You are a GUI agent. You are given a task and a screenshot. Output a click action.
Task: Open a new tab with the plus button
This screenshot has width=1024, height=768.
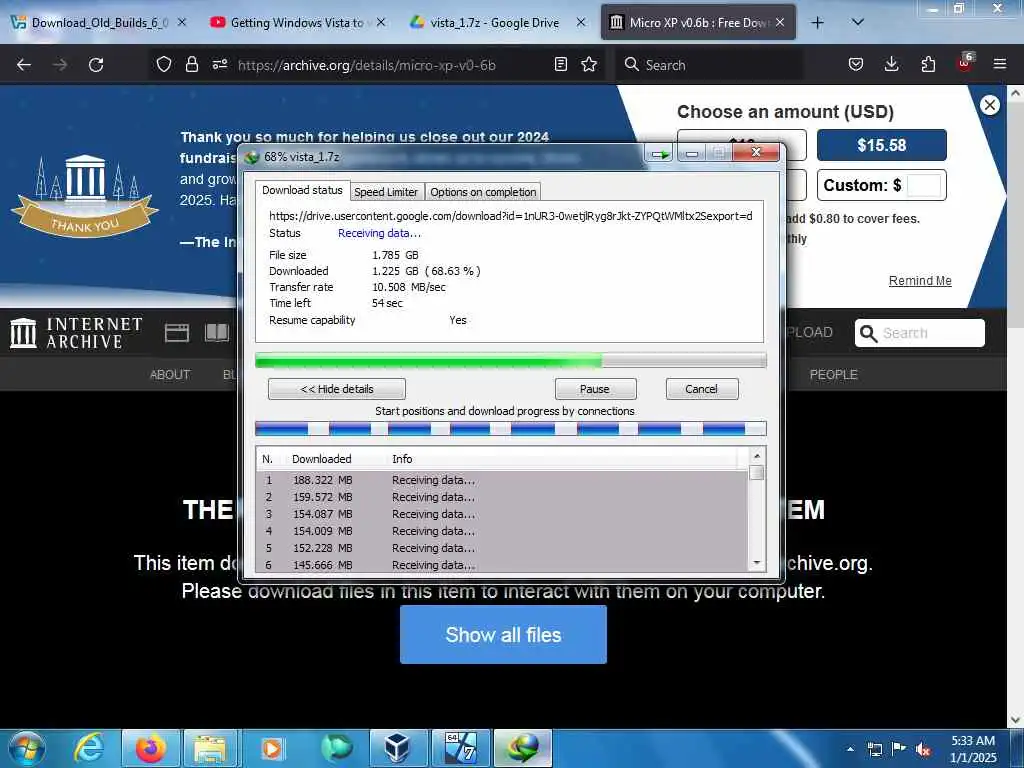point(817,23)
